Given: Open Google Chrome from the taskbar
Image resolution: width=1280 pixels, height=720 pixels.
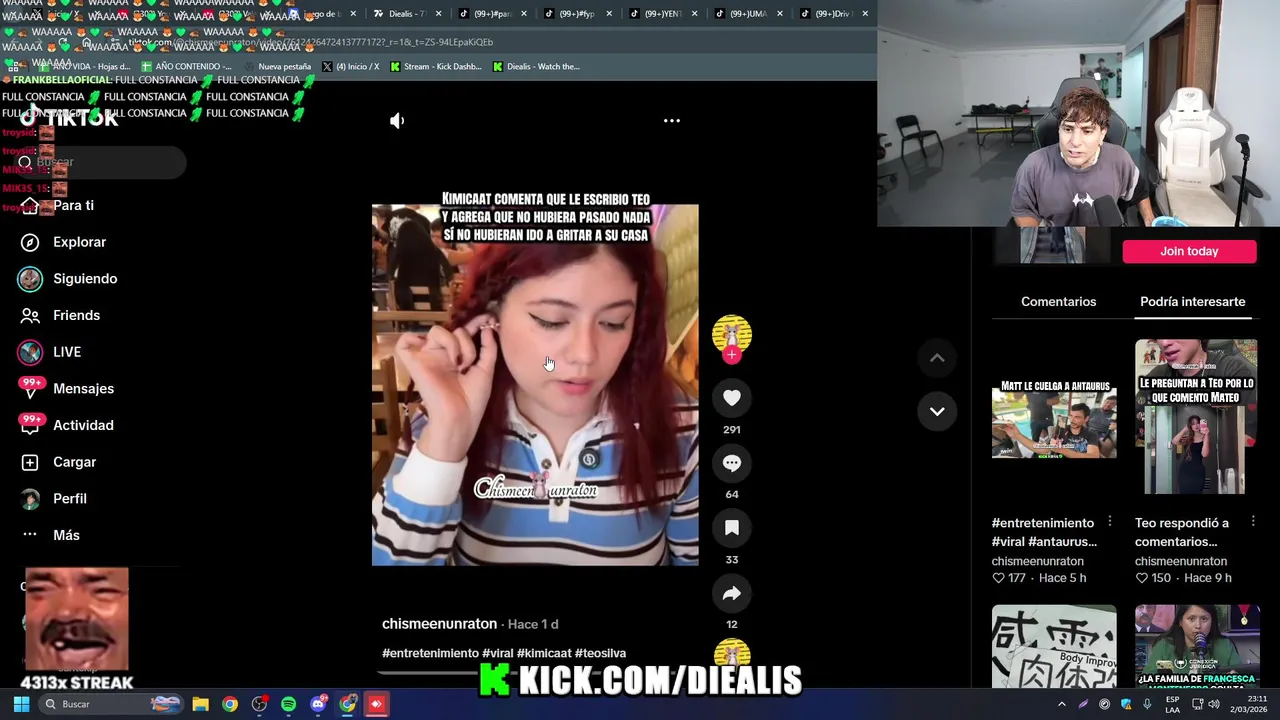Looking at the screenshot, I should pyautogui.click(x=230, y=704).
